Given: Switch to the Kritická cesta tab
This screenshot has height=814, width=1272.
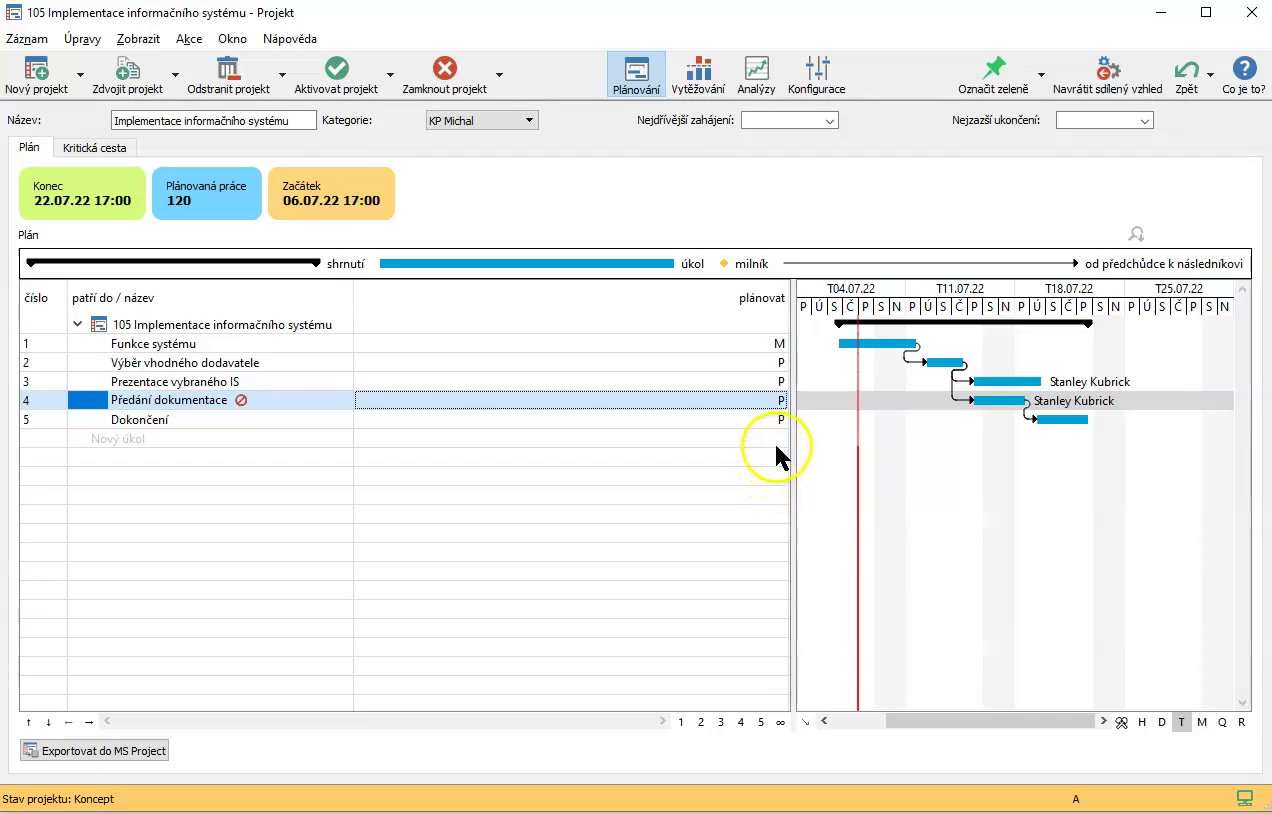Looking at the screenshot, I should coord(94,148).
